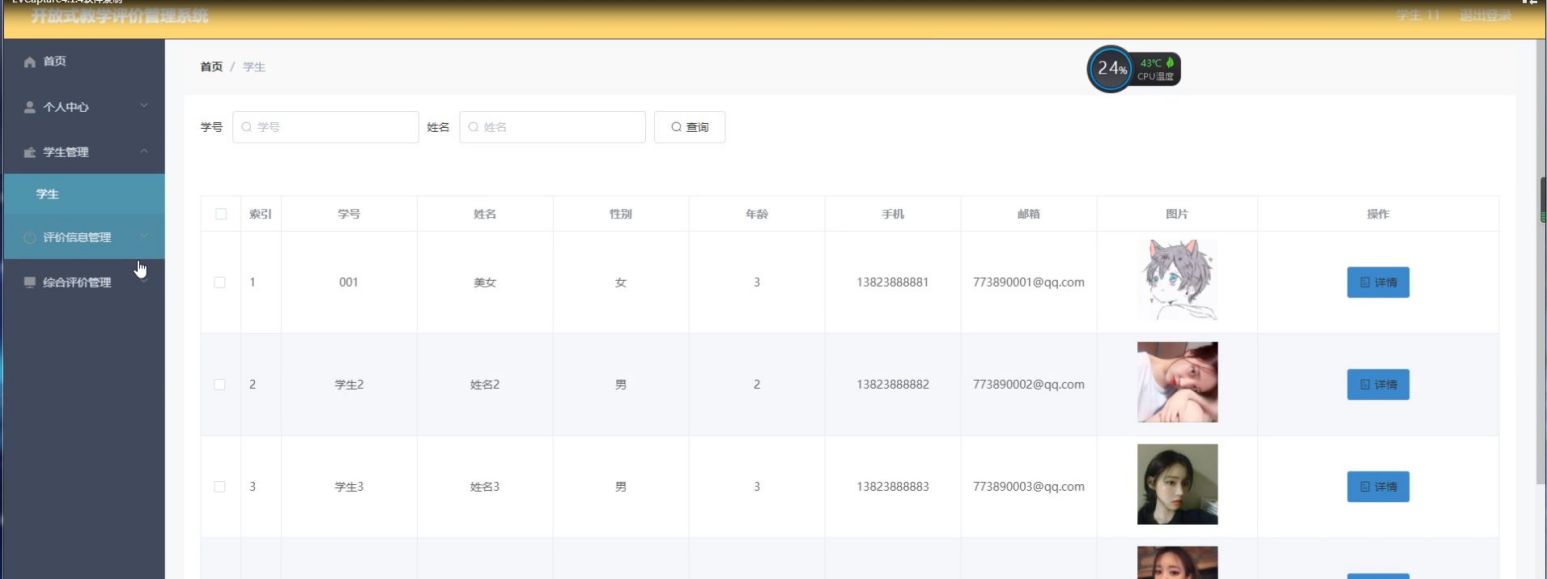This screenshot has width=1547, height=579.
Task: Select the checkbox for 学生2 row
Action: (x=221, y=385)
